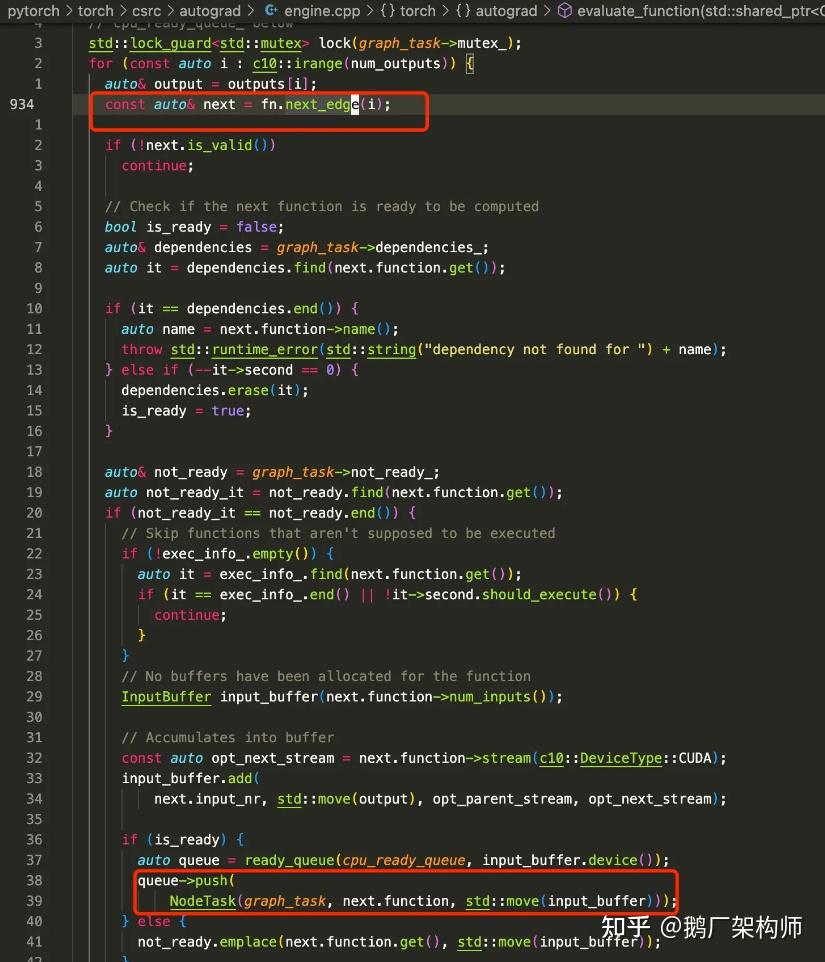Viewport: 825px width, 962px height.
Task: Click the chevron between pytorch and torch
Action: [x=69, y=10]
